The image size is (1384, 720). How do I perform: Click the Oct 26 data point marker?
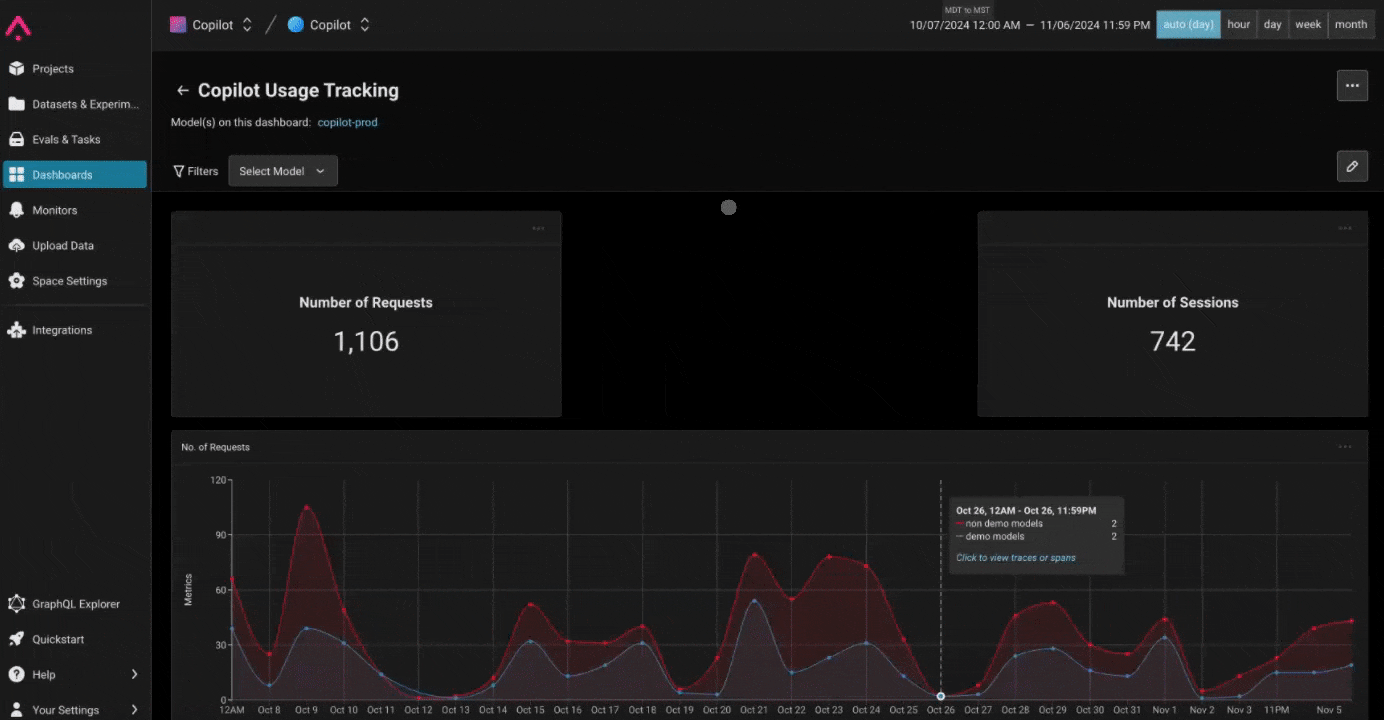click(940, 696)
